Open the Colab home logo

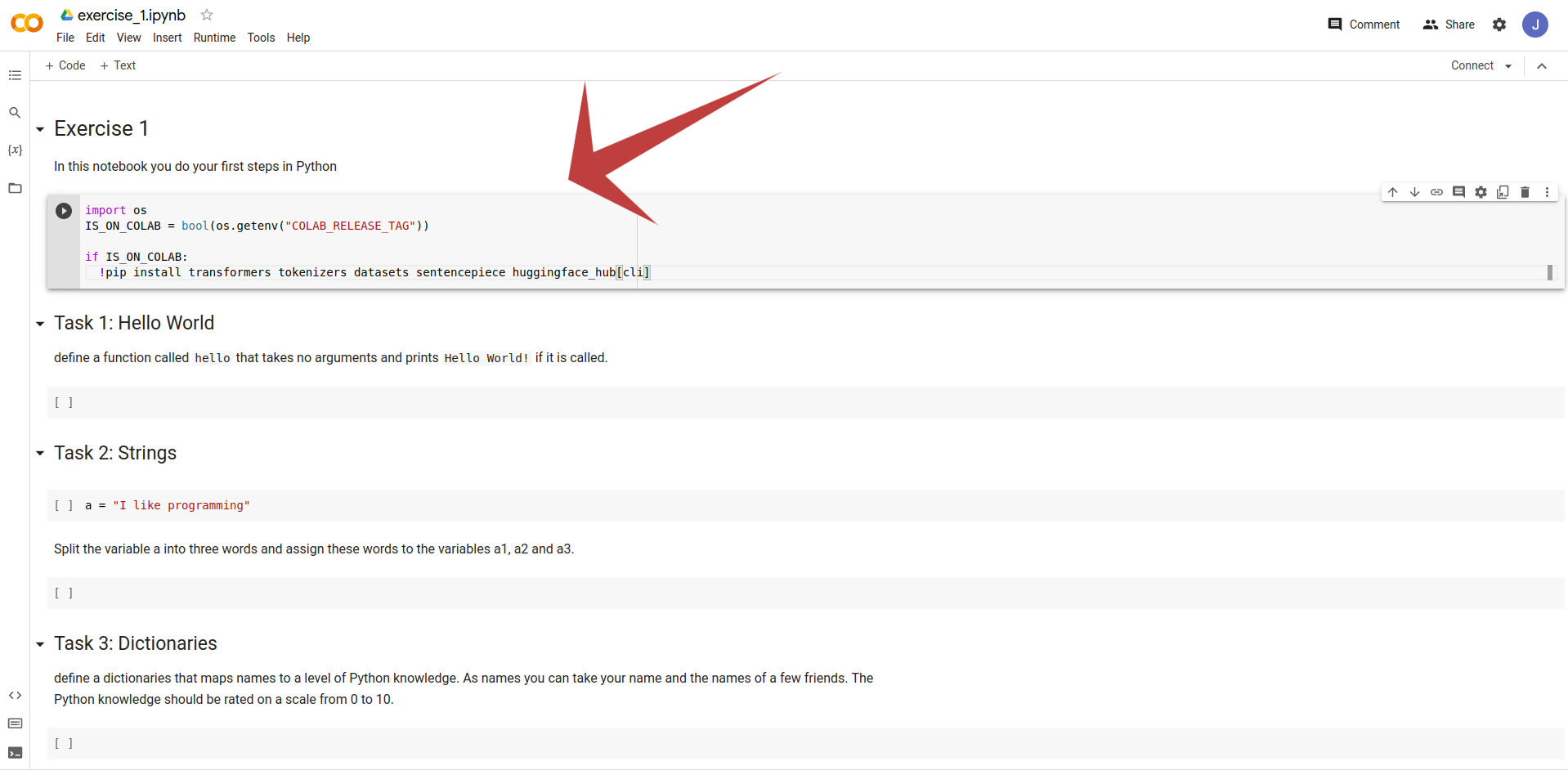click(x=26, y=24)
